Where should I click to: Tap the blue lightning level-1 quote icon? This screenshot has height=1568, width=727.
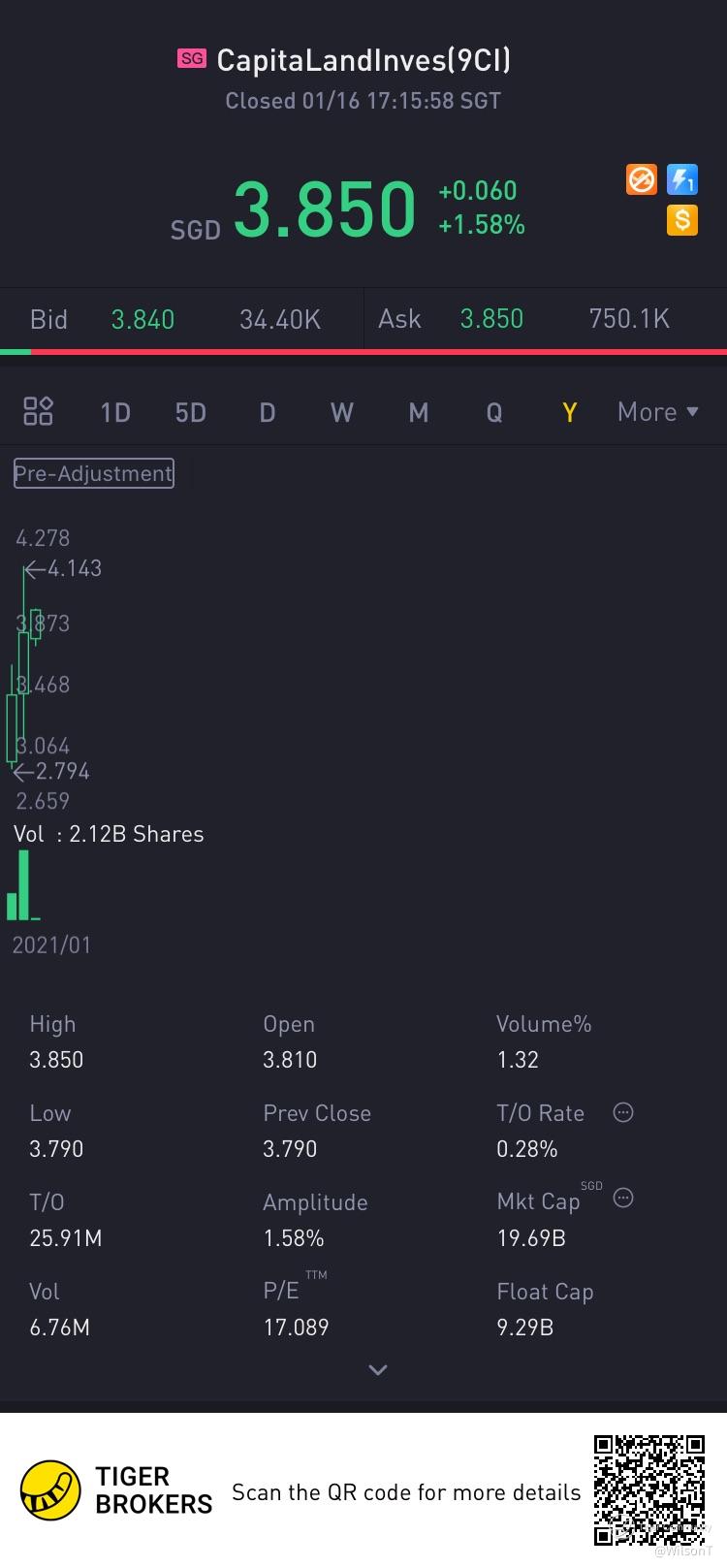[x=682, y=179]
